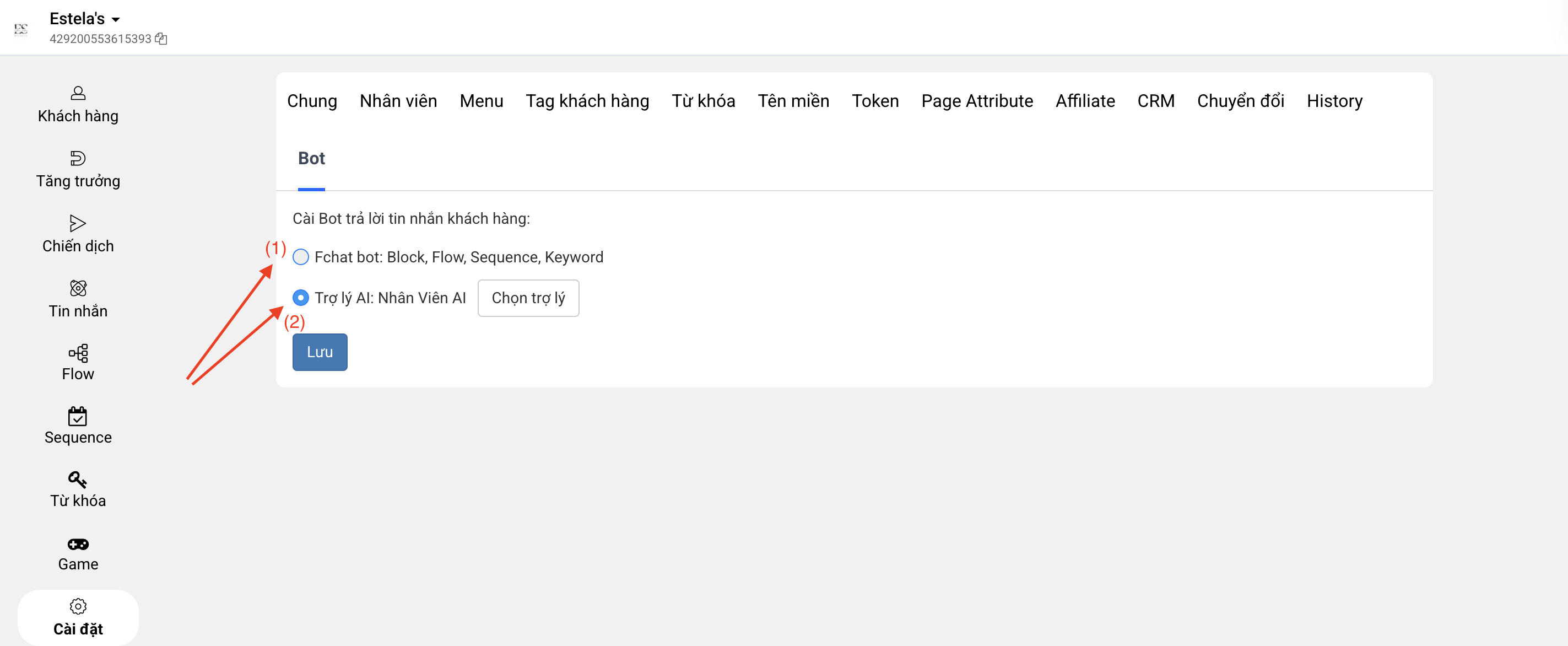Click the Chiến dịch campaign icon
1568x646 pixels.
[x=78, y=223]
